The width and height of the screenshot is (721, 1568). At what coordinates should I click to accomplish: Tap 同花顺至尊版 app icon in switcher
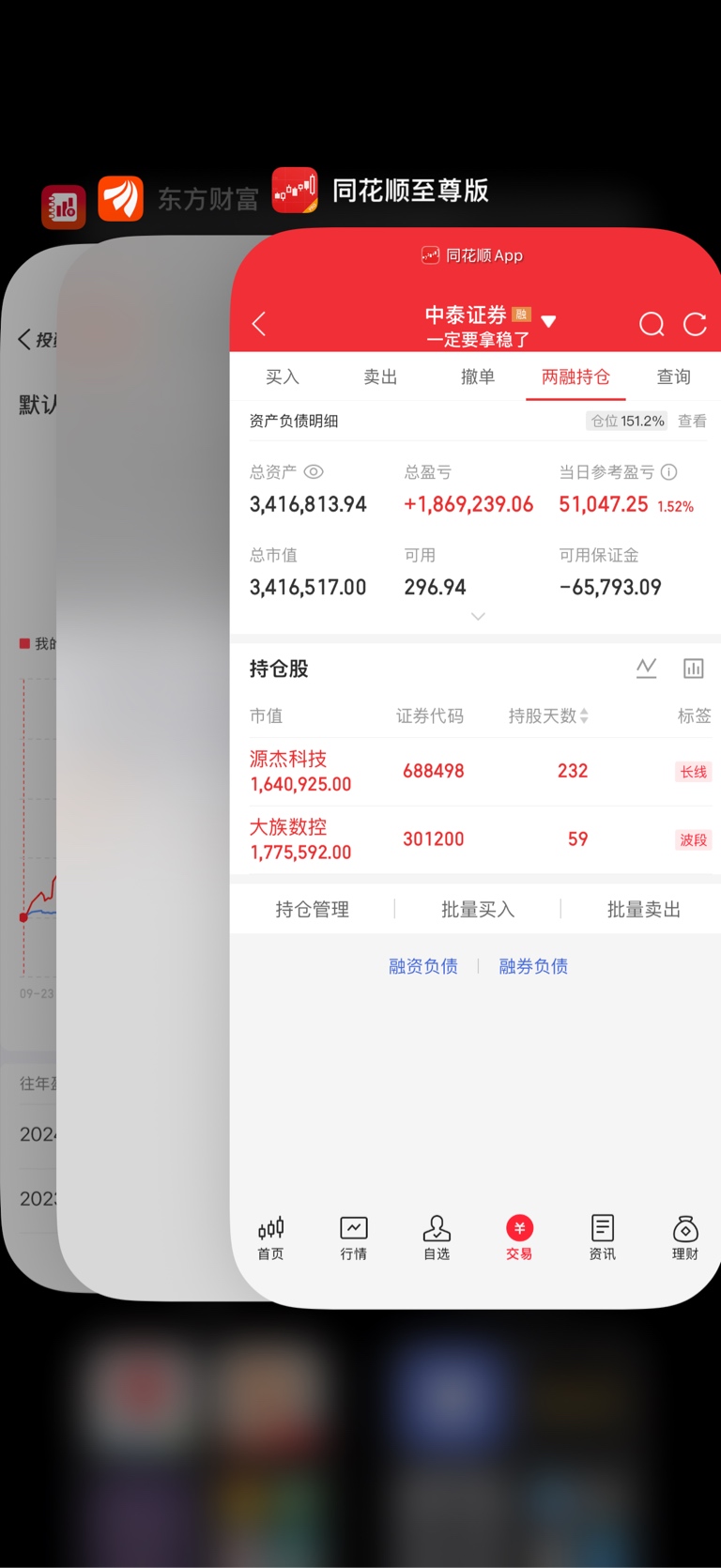tap(295, 191)
